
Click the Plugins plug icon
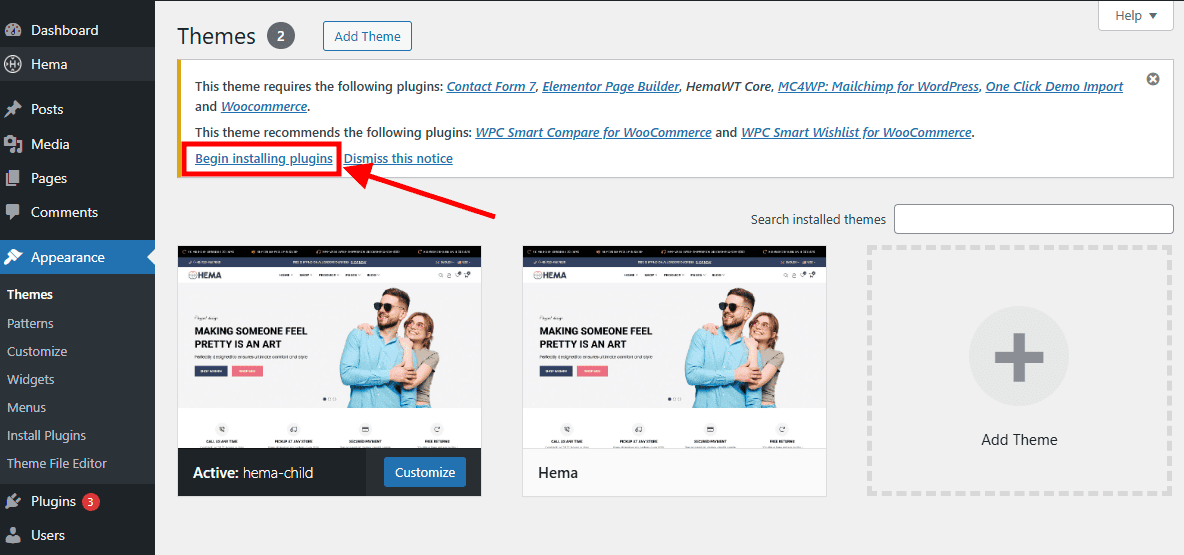[14, 501]
